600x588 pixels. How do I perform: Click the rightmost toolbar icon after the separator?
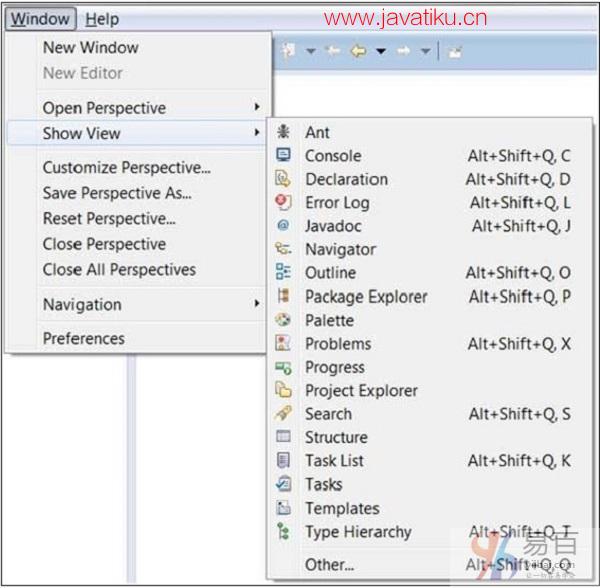(455, 51)
